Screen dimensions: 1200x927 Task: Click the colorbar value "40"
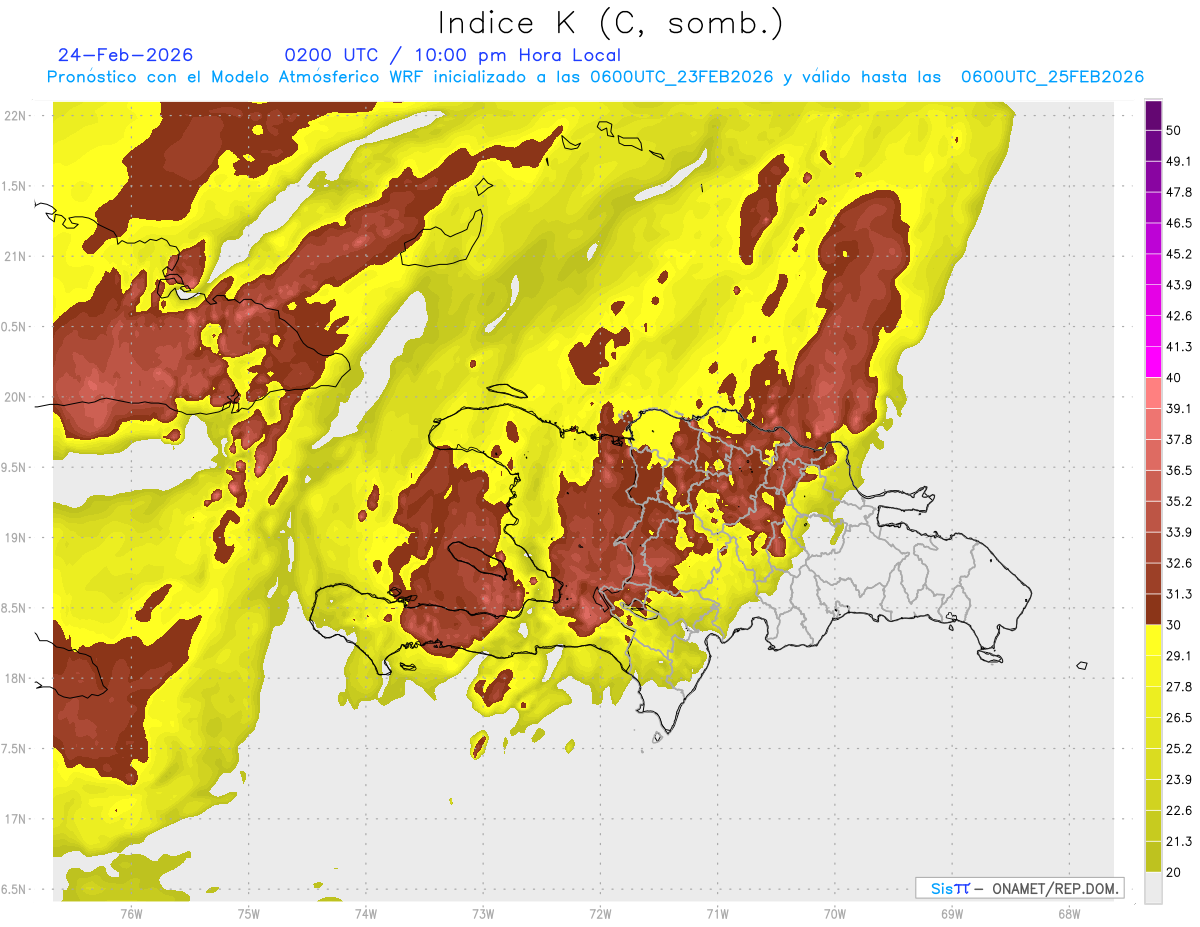click(x=1174, y=378)
